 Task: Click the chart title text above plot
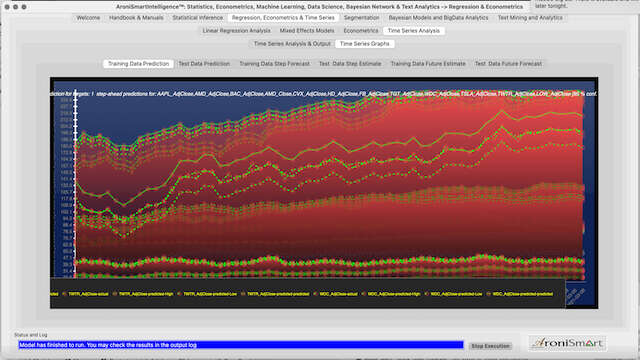pos(324,94)
